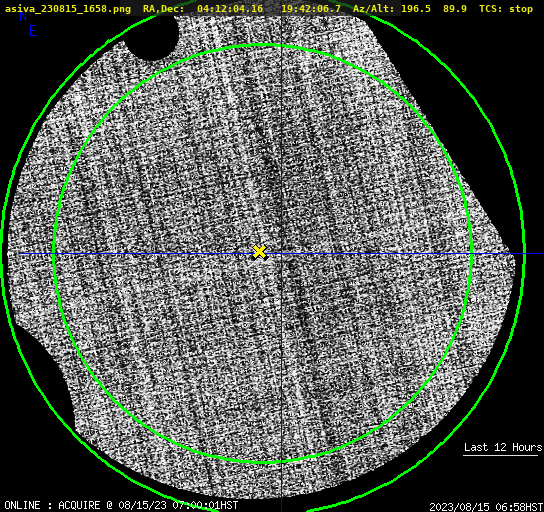The image size is (544, 512).
Task: Click the inner green circle top edge
Action: tap(263, 45)
